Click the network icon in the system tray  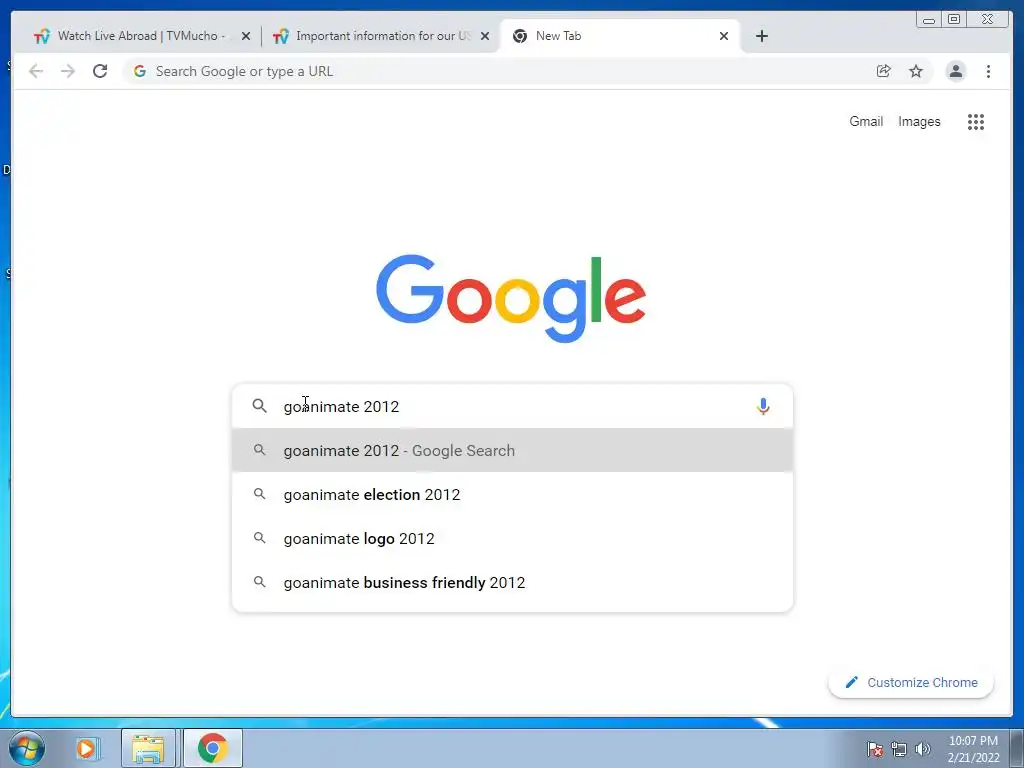point(899,749)
